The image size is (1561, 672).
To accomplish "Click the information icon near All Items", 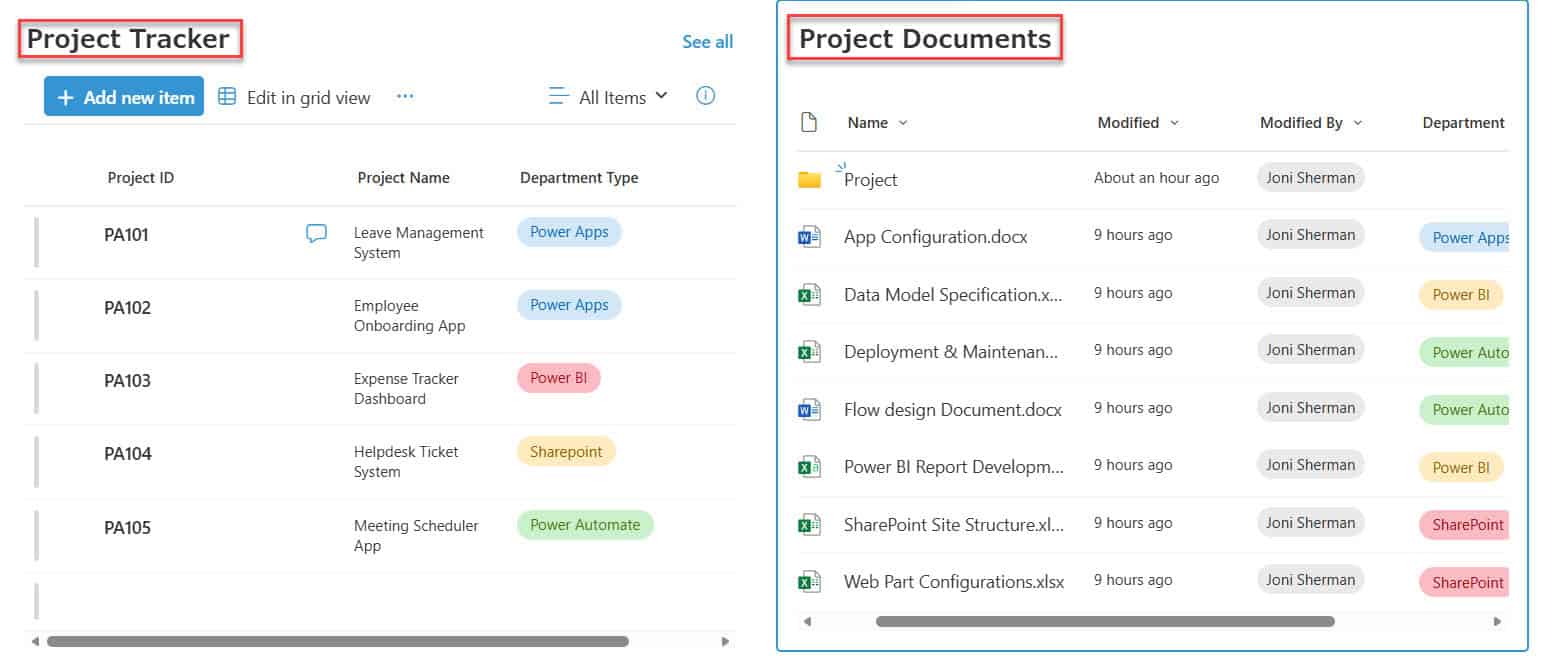I will coord(705,95).
